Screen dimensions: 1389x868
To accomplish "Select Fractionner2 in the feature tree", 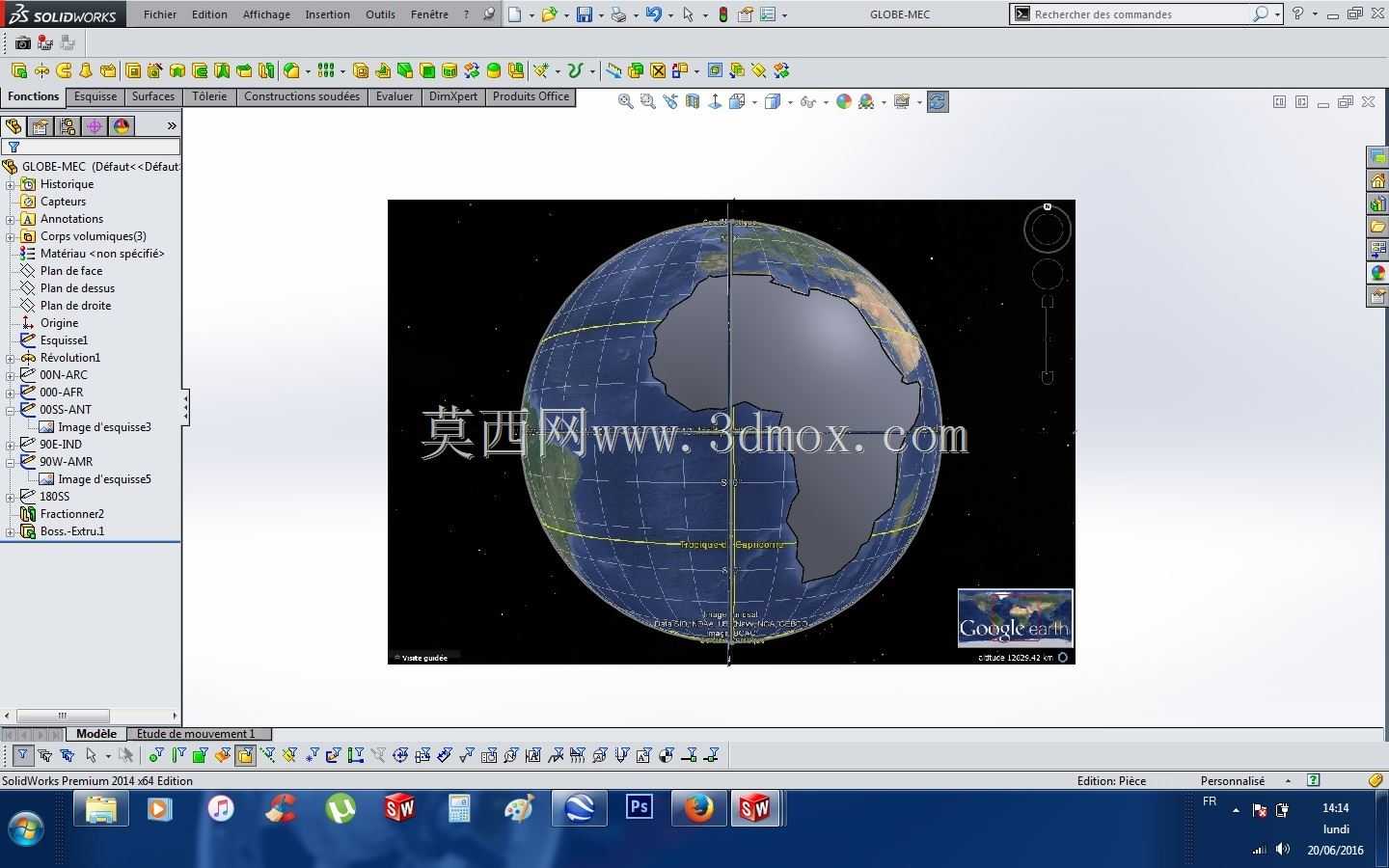I will pos(72,514).
